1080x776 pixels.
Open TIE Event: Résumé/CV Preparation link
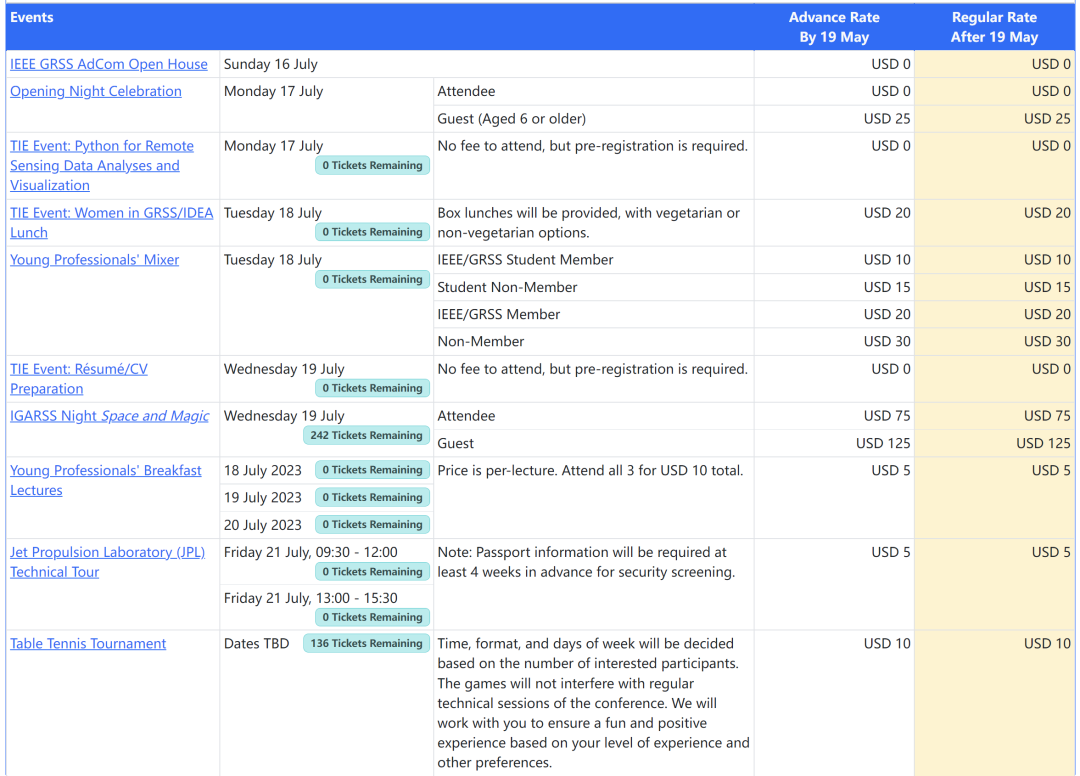79,379
